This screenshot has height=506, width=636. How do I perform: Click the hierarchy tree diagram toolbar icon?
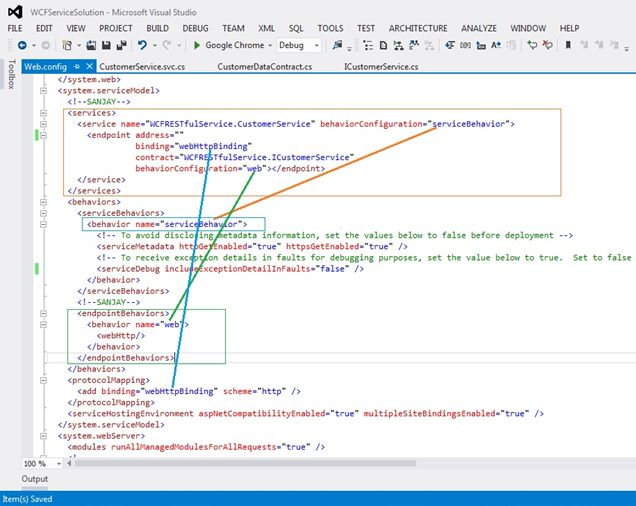click(x=398, y=45)
